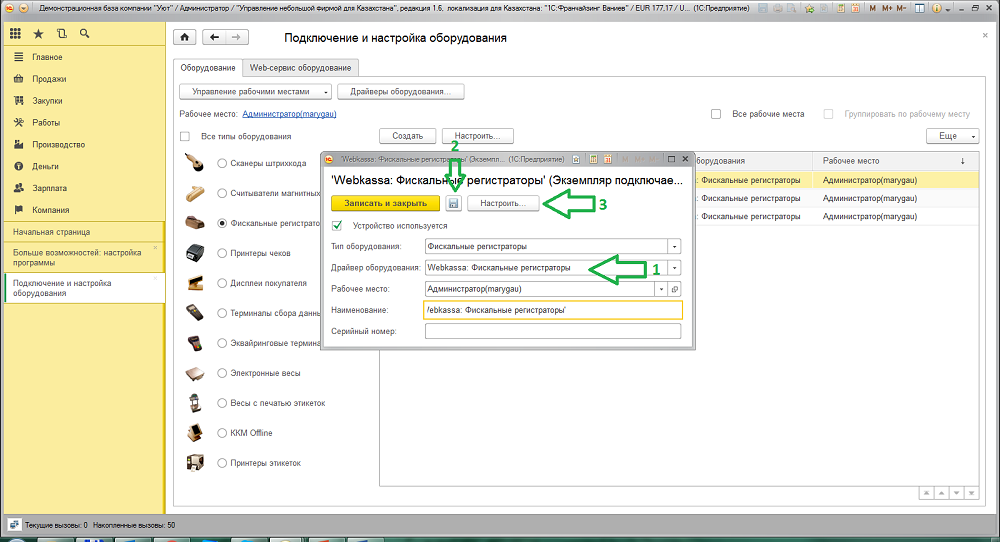Open Продажи section in sidebar
Image resolution: width=1000 pixels, height=542 pixels.
pyautogui.click(x=49, y=79)
